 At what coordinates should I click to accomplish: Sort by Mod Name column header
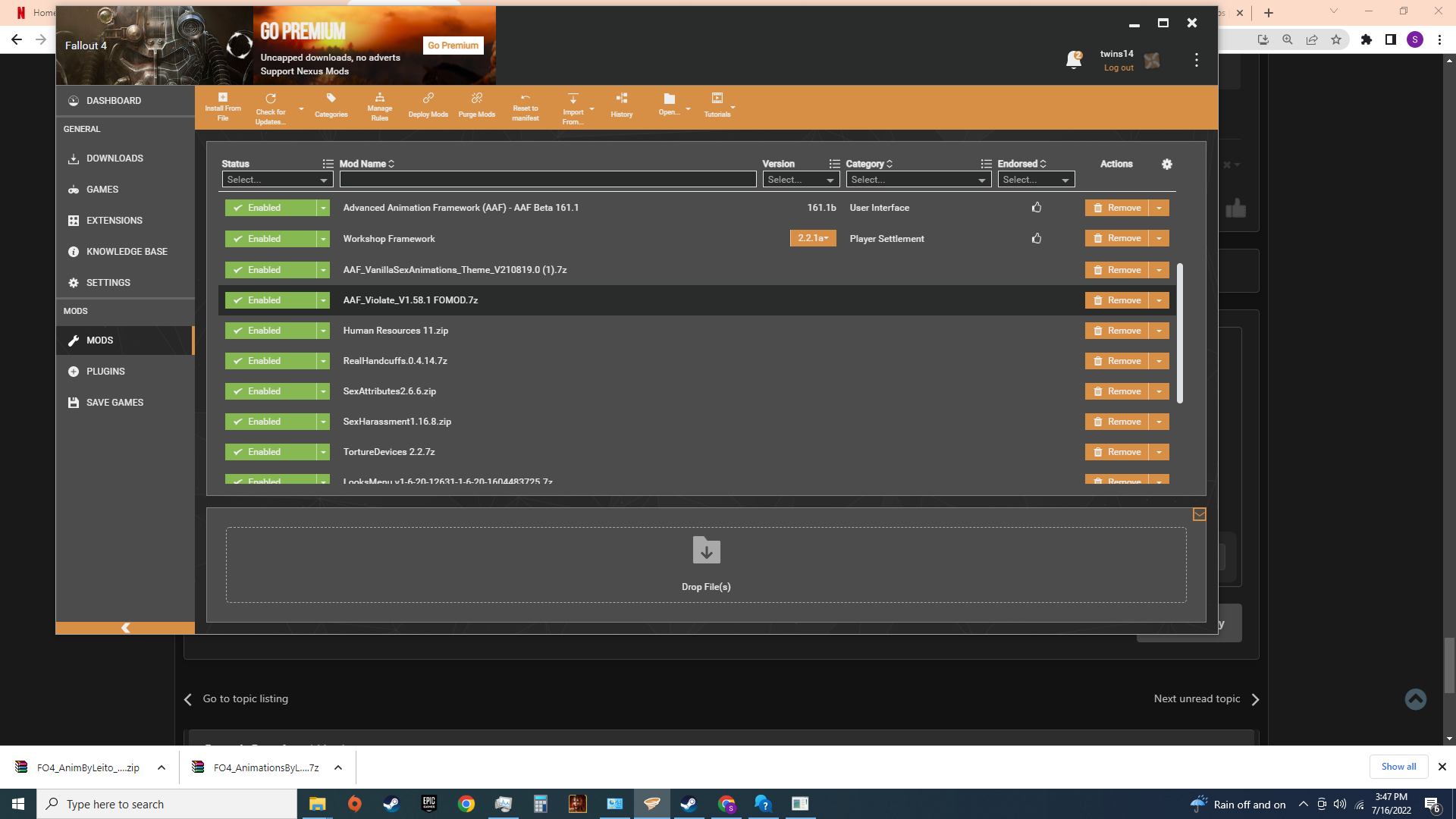click(366, 164)
